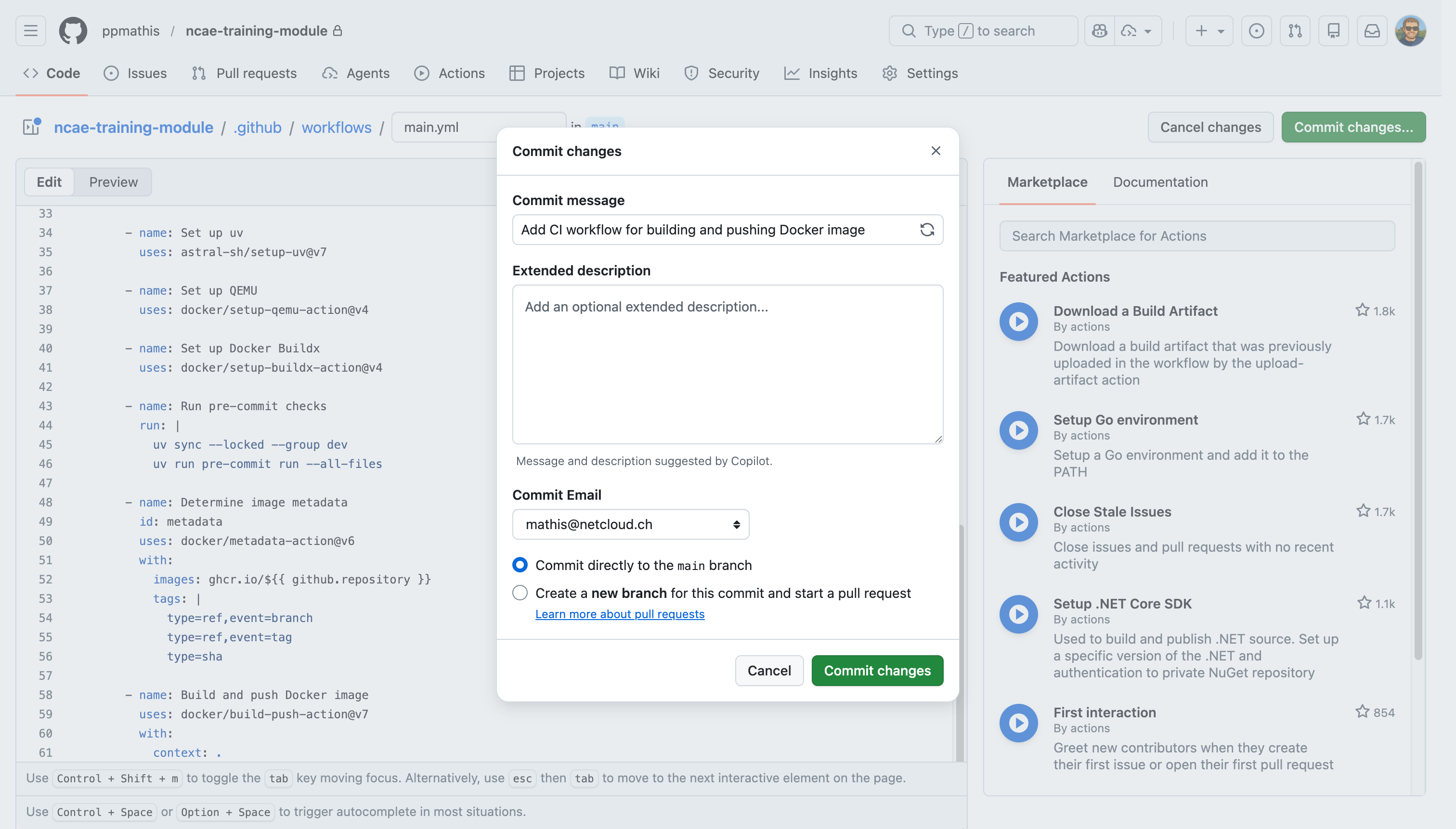
Task: Open the Copilot agents dropdown
Action: tap(1137, 31)
